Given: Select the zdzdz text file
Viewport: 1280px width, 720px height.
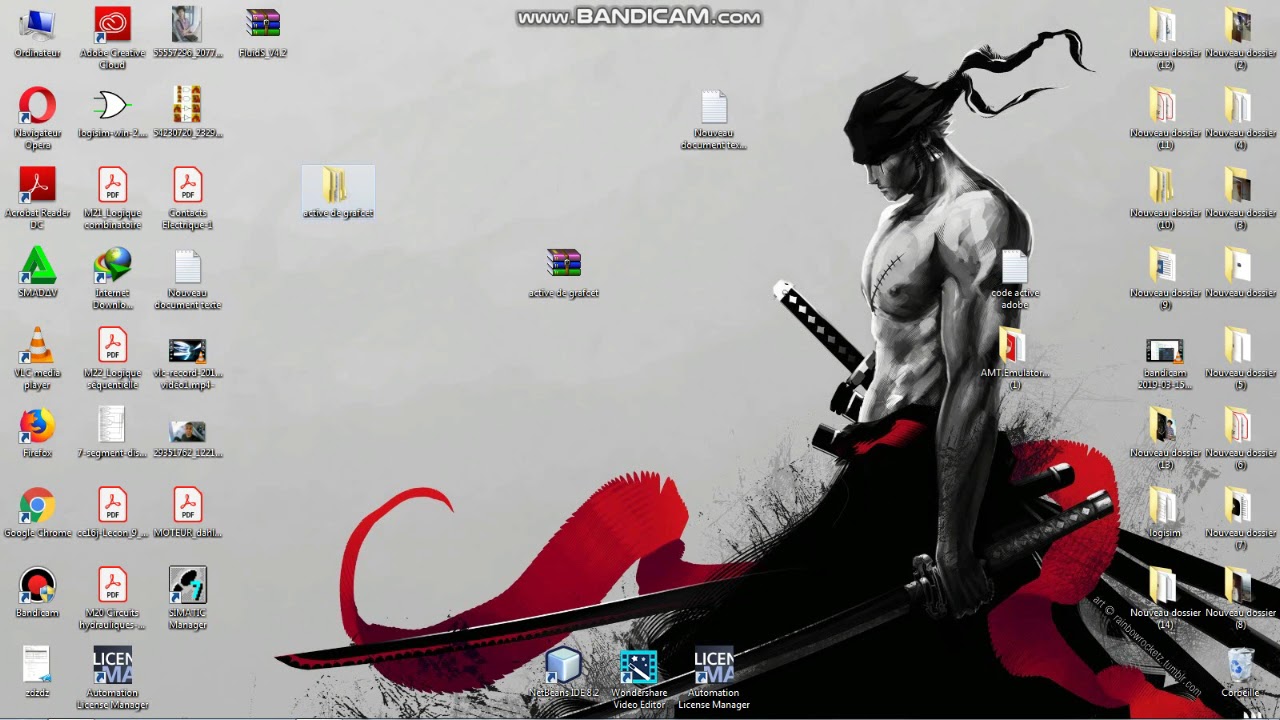Looking at the screenshot, I should click(x=37, y=672).
